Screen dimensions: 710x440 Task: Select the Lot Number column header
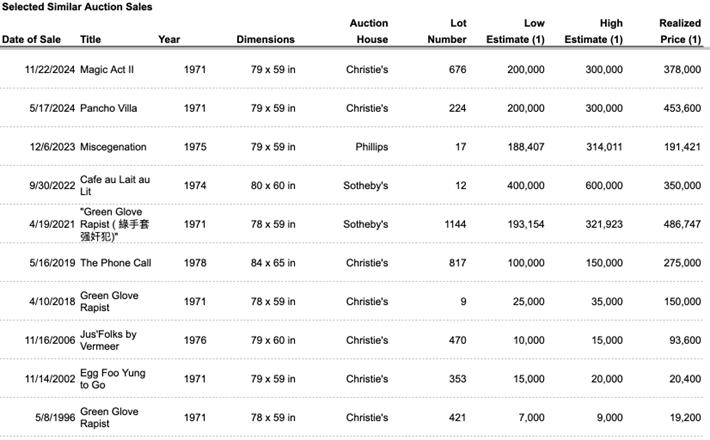tap(447, 31)
